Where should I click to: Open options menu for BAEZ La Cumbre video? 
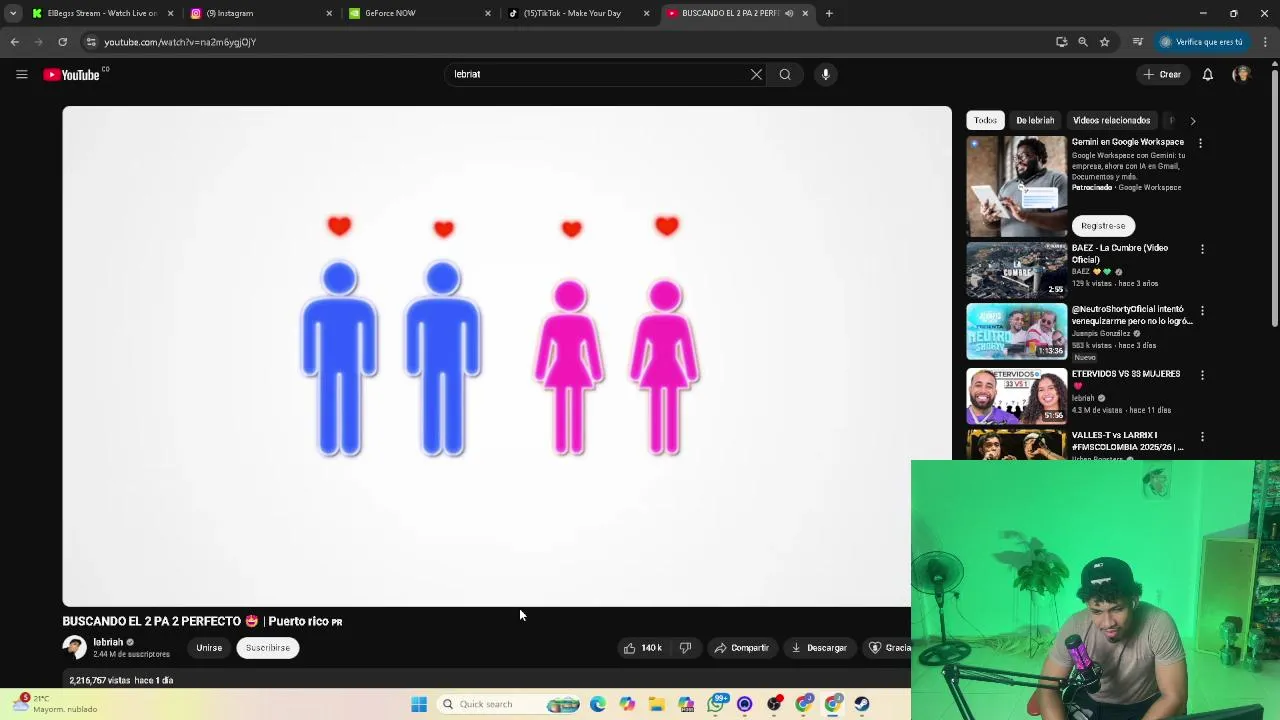1202,249
